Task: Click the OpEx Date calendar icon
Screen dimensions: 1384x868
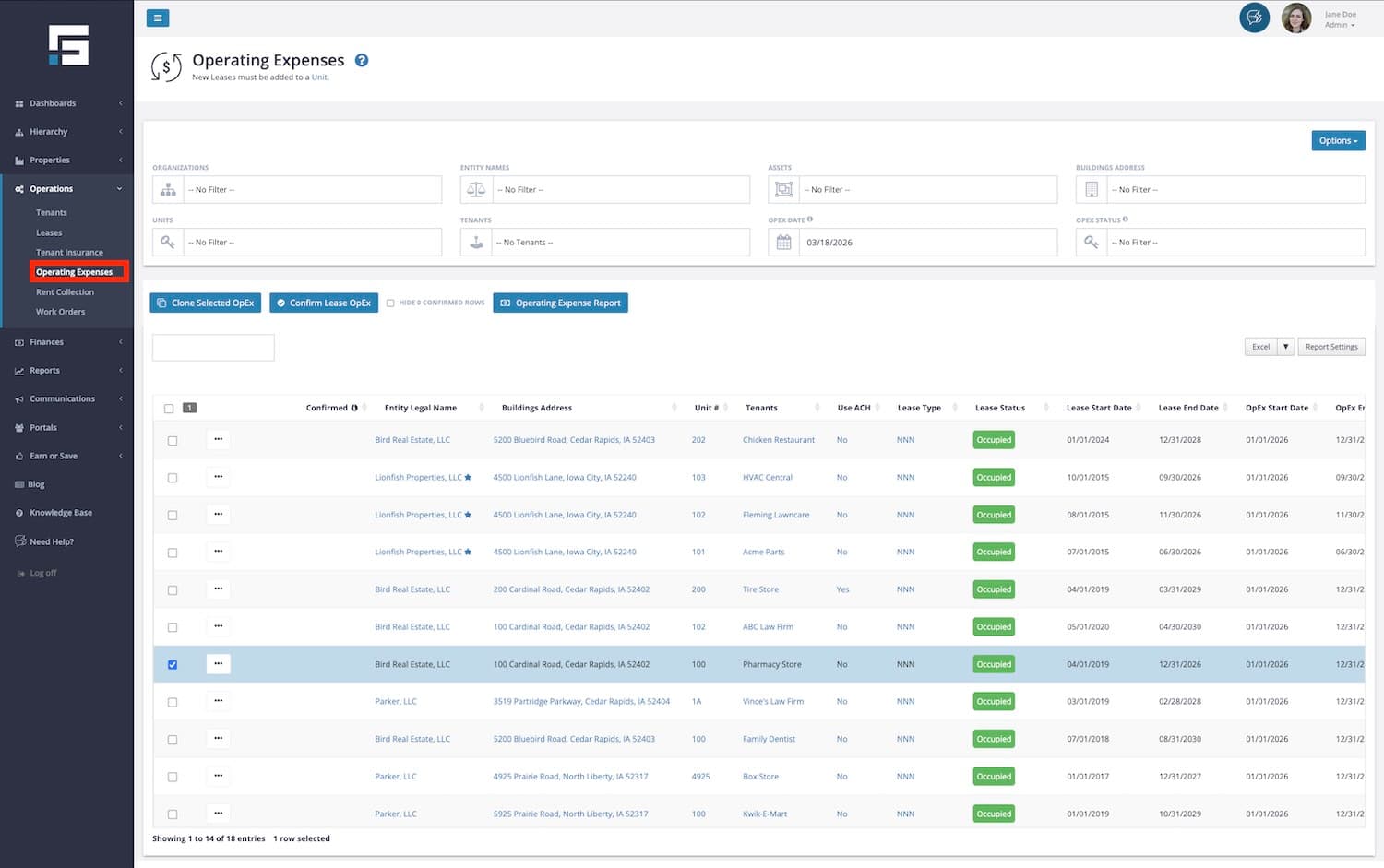Action: click(783, 243)
